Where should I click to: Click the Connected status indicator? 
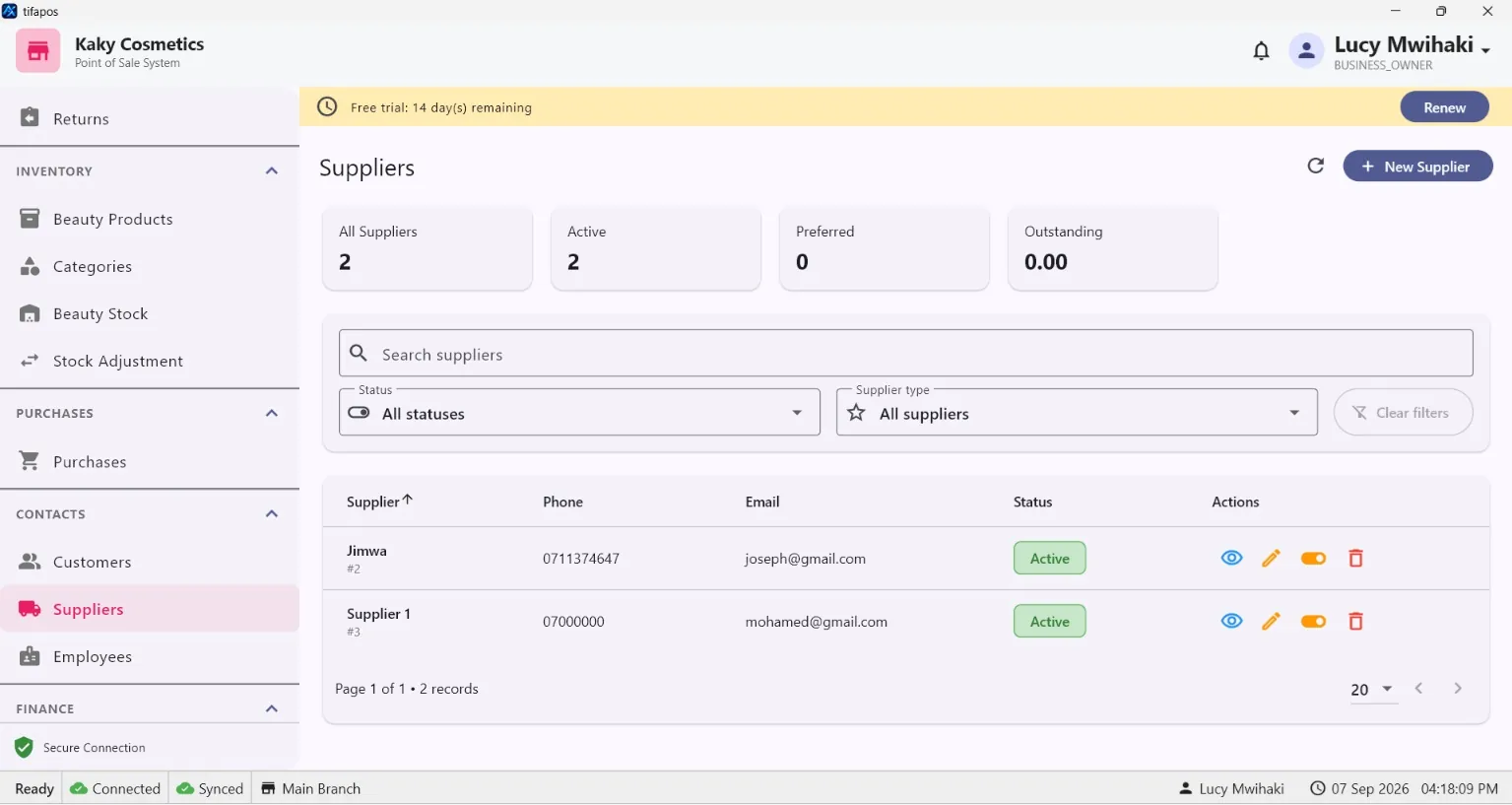click(x=115, y=788)
